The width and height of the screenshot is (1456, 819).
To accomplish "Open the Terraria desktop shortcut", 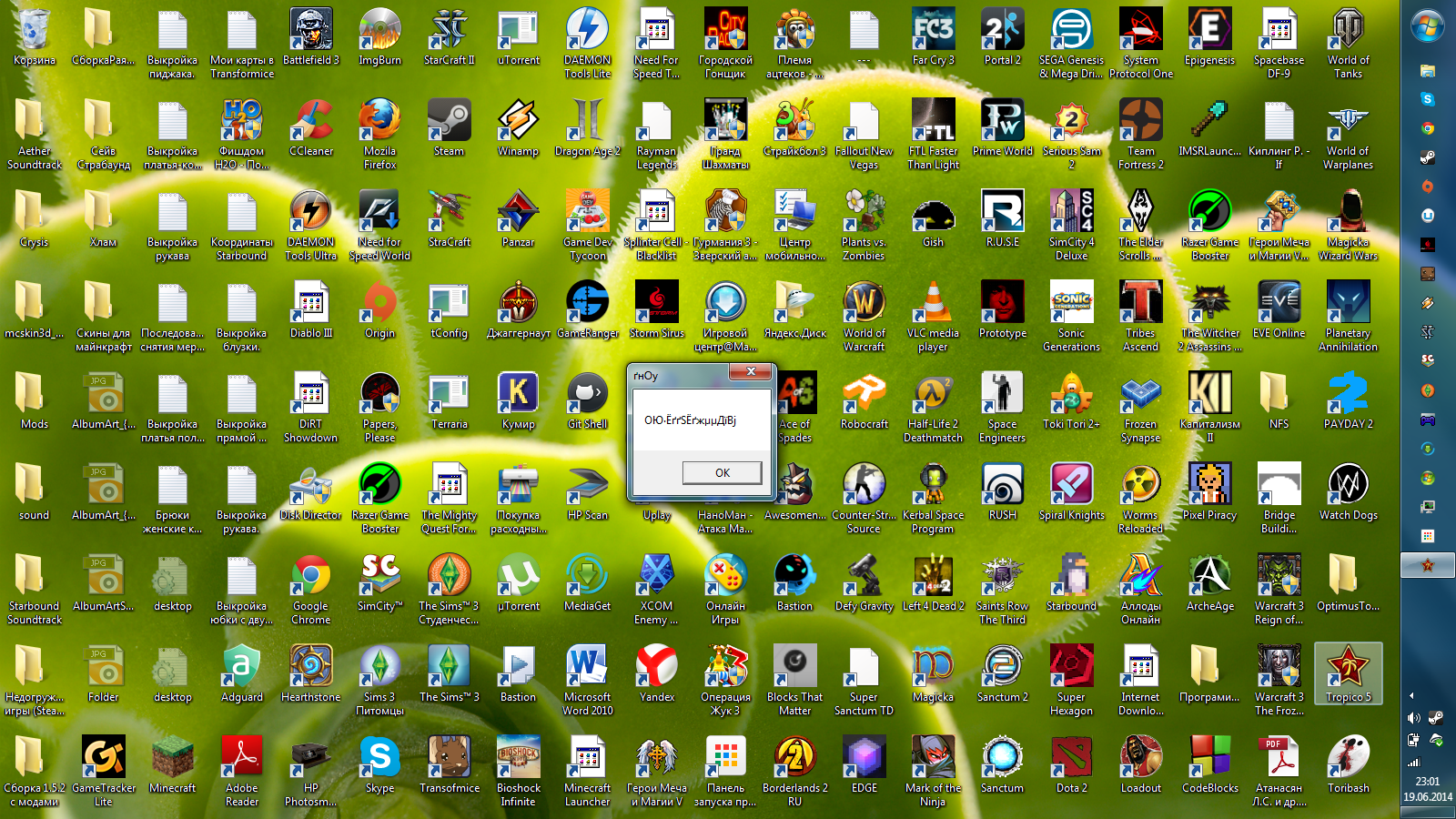I will point(450,402).
